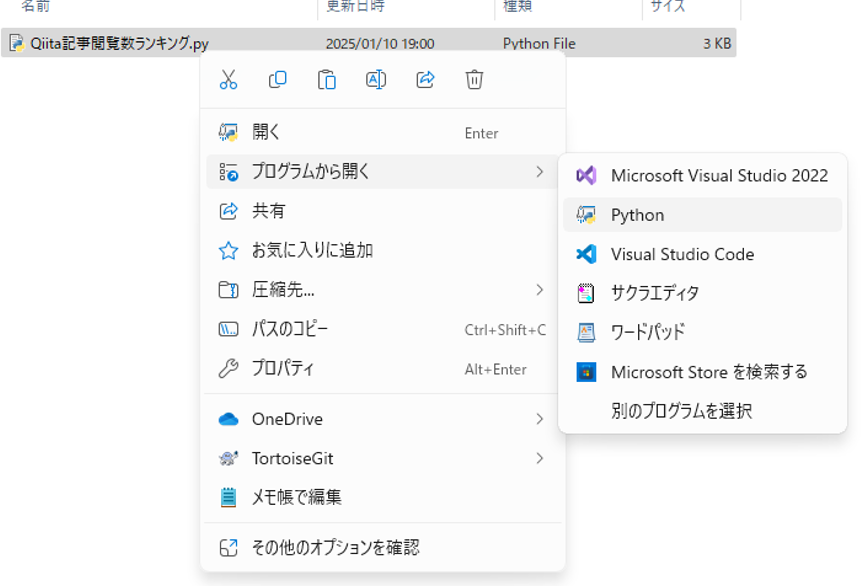Choose 別のプログラムを選択
Viewport: 865px width, 586px height.
pos(702,411)
